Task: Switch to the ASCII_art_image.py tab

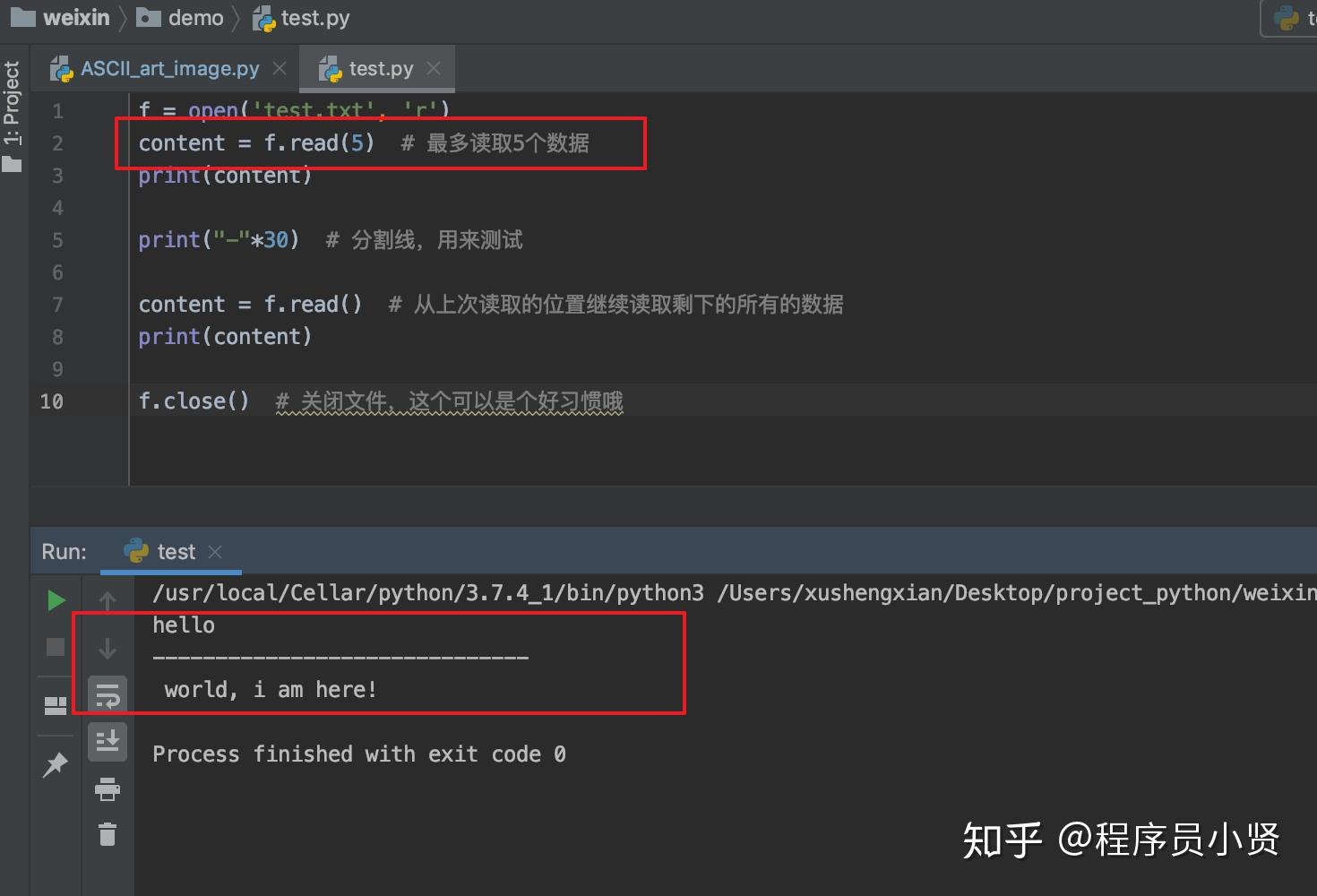Action: 168,68
